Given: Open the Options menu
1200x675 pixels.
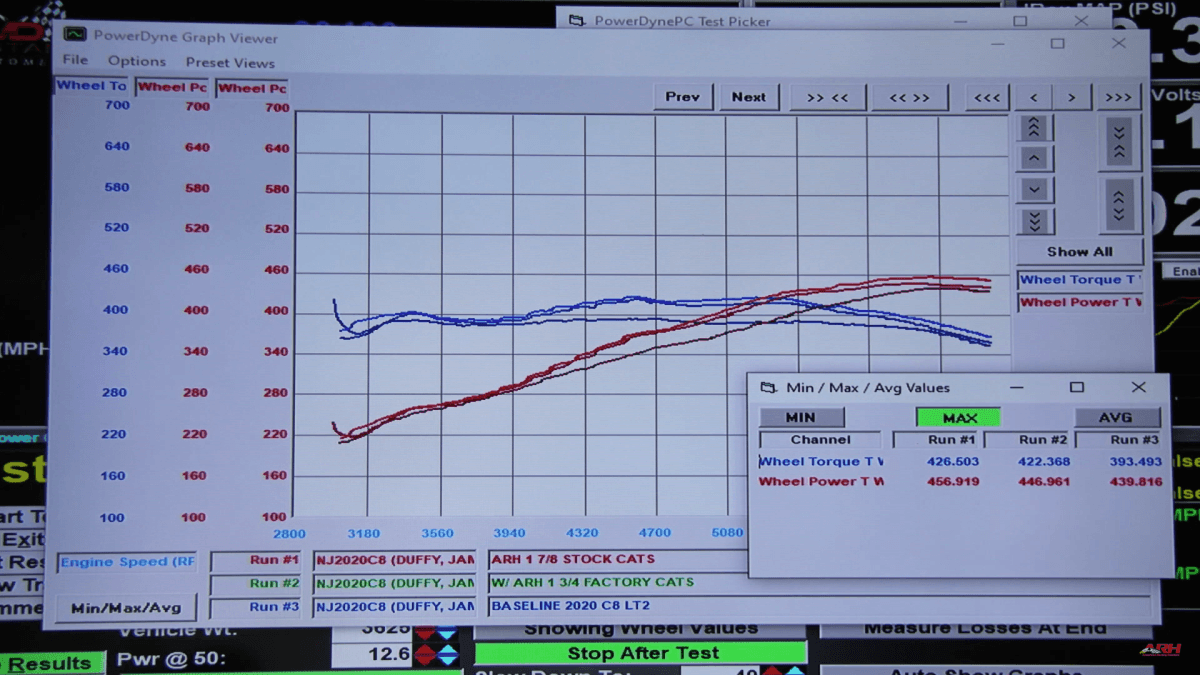Looking at the screenshot, I should (x=137, y=61).
